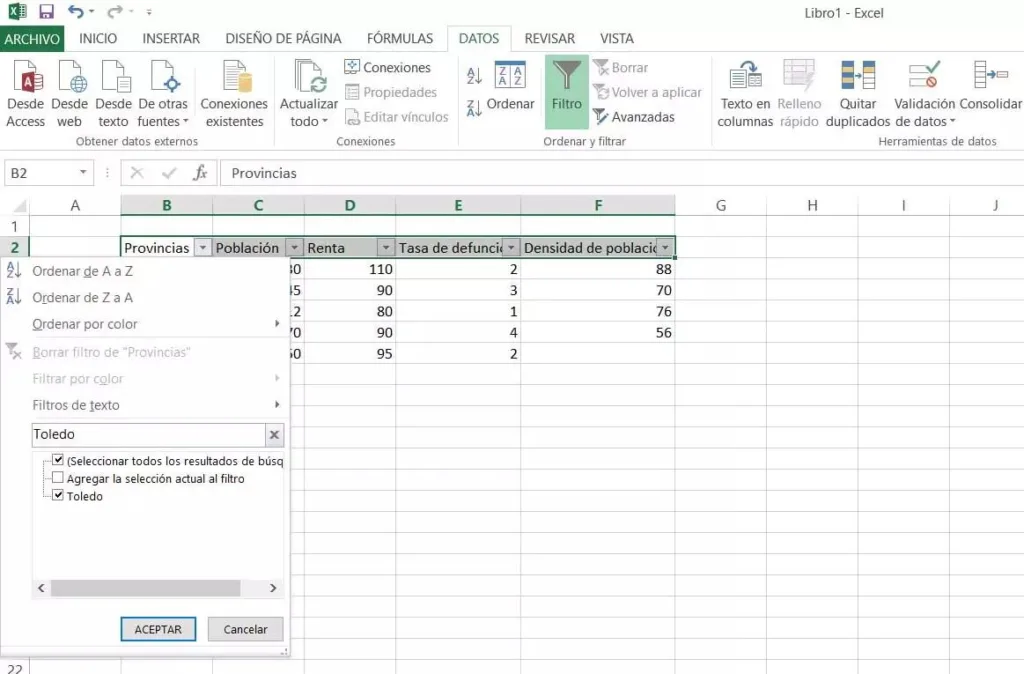The height and width of the screenshot is (674, 1024).
Task: Clear the Toledo search box with the X
Action: (x=274, y=435)
